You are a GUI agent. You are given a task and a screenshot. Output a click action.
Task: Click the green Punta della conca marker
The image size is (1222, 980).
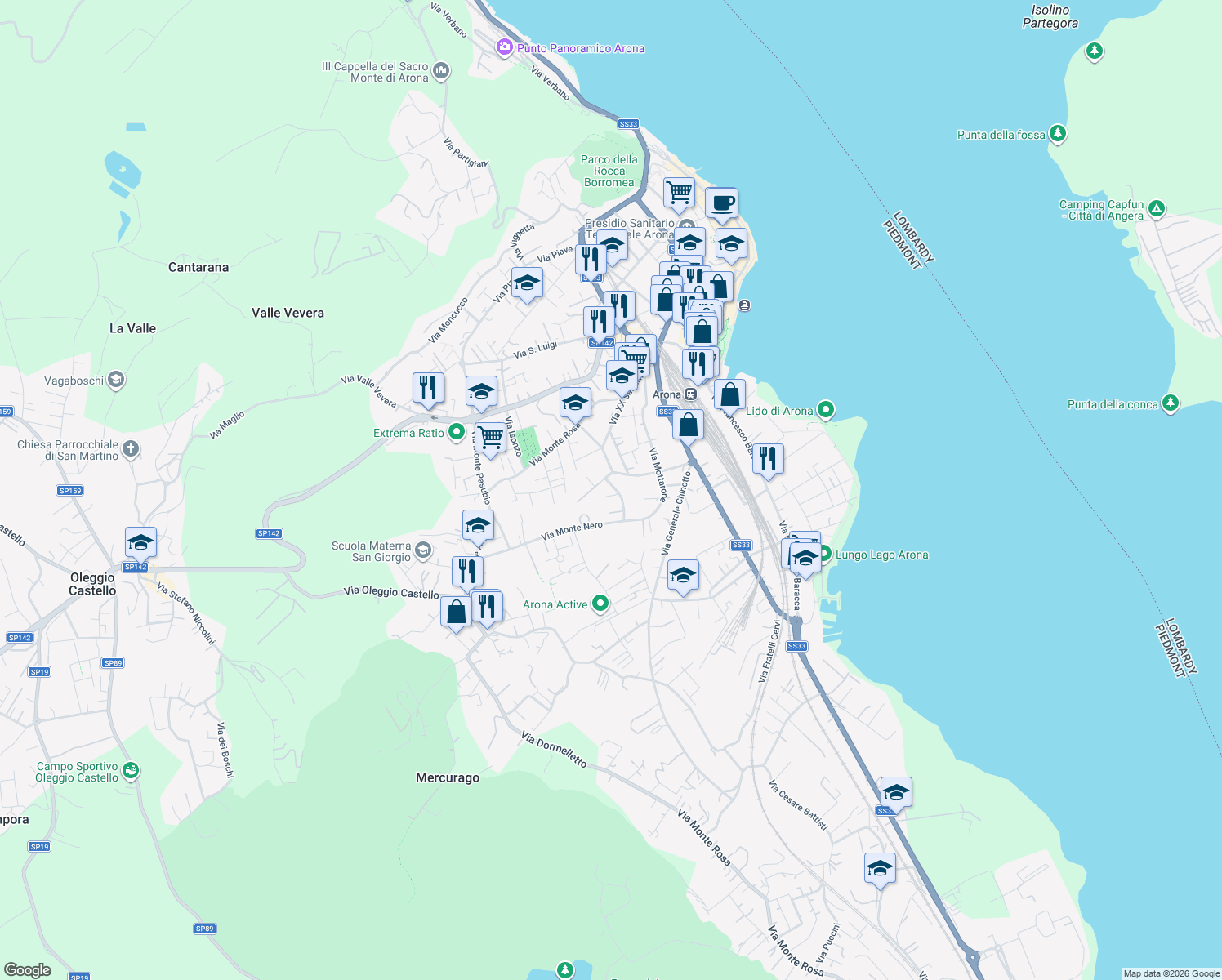point(1170,403)
